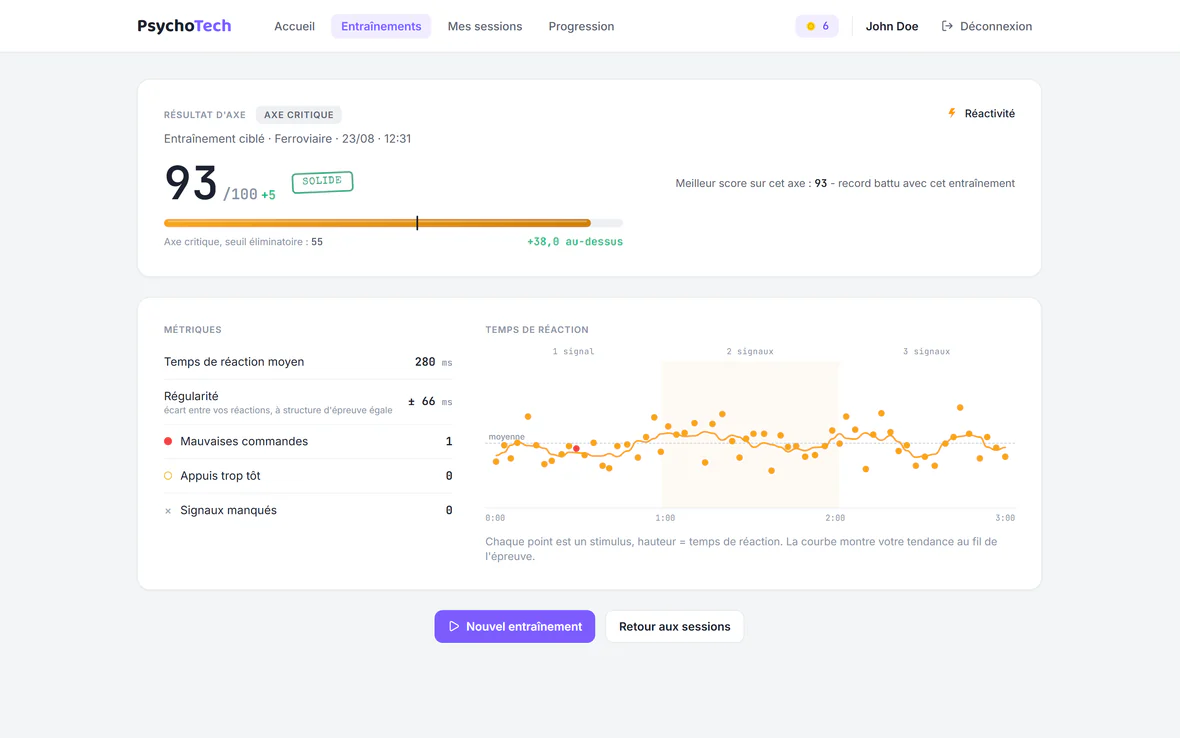
Task: Click the yellow coin credits icon
Action: [x=810, y=26]
